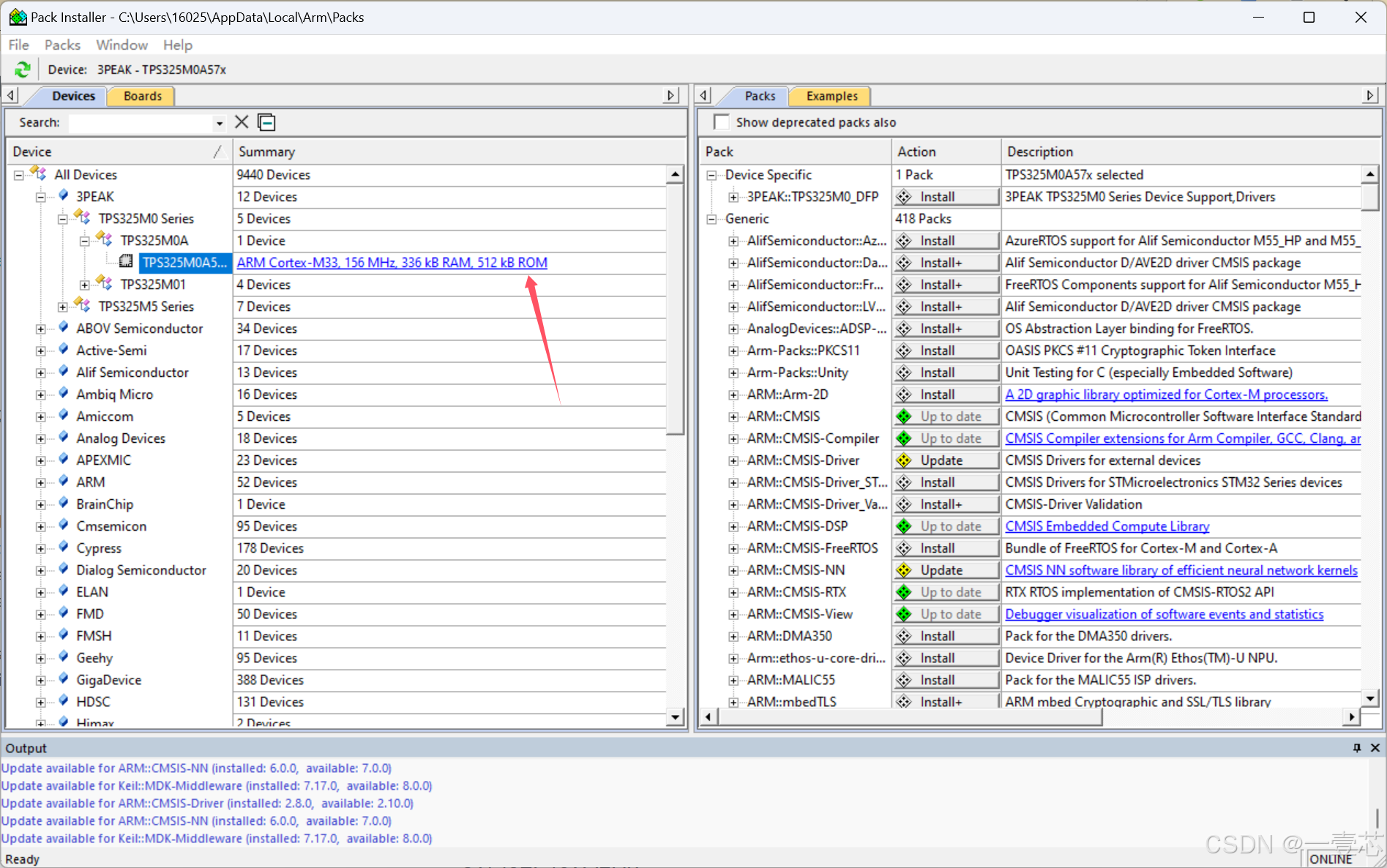This screenshot has width=1387, height=868.
Task: Select the Dialog Semiconductor tree row
Action: 141,570
